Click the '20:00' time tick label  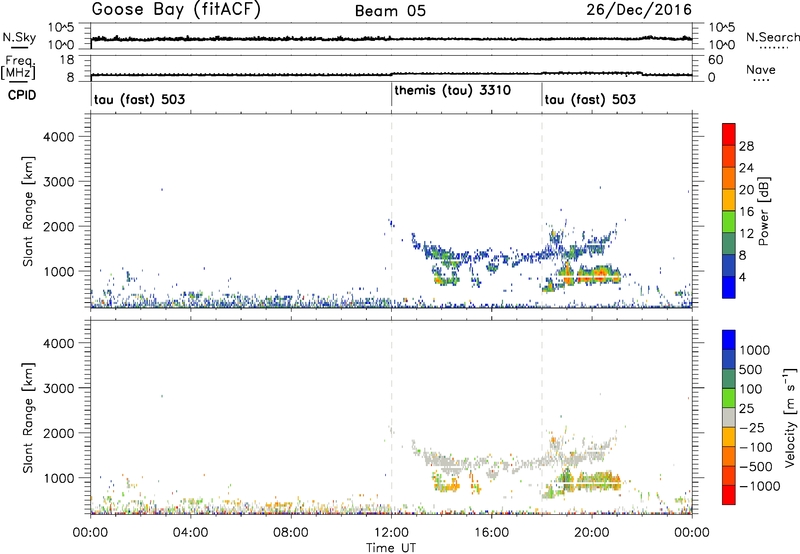pos(591,533)
